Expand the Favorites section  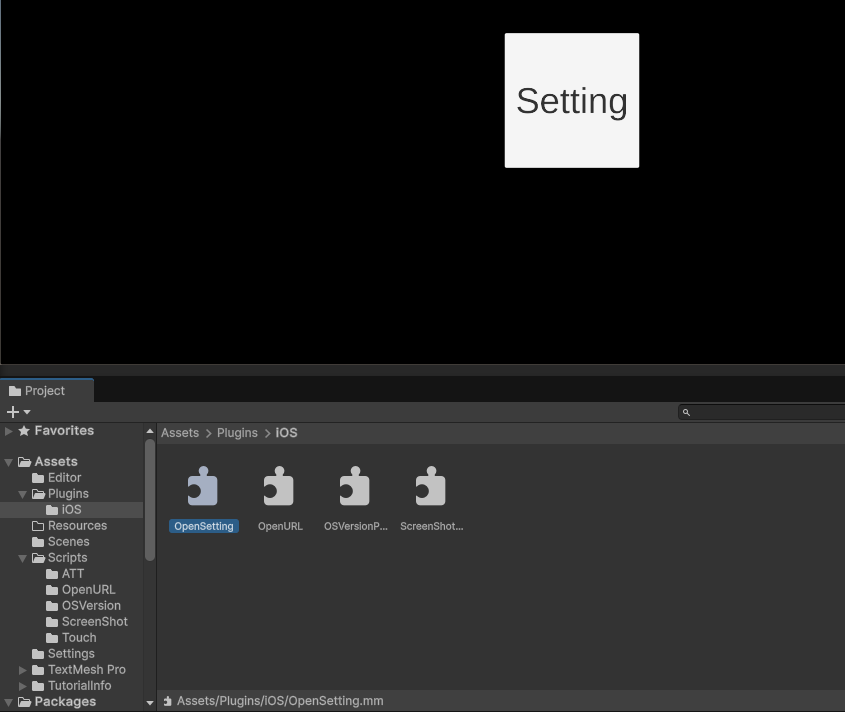[x=9, y=431]
